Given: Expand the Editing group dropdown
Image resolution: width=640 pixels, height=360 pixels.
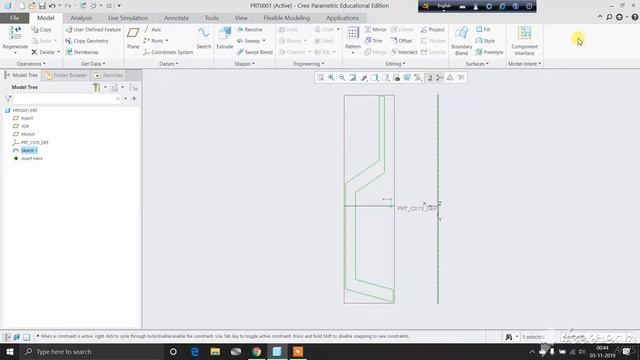Looking at the screenshot, I should tap(396, 64).
